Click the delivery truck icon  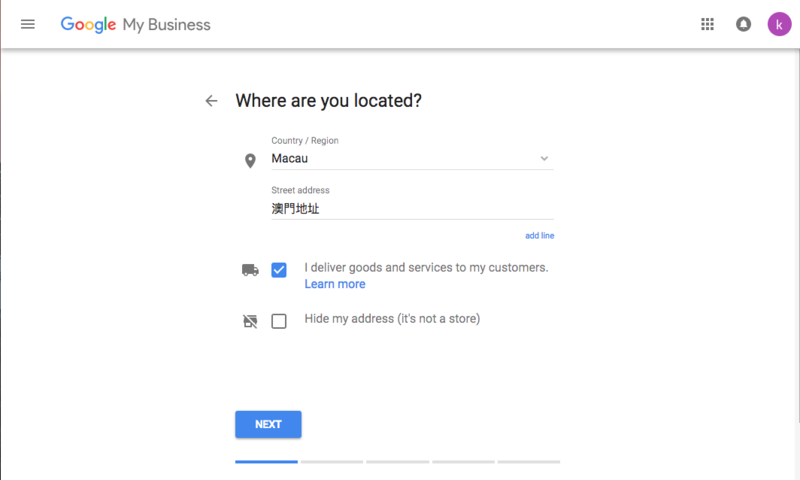click(x=250, y=270)
